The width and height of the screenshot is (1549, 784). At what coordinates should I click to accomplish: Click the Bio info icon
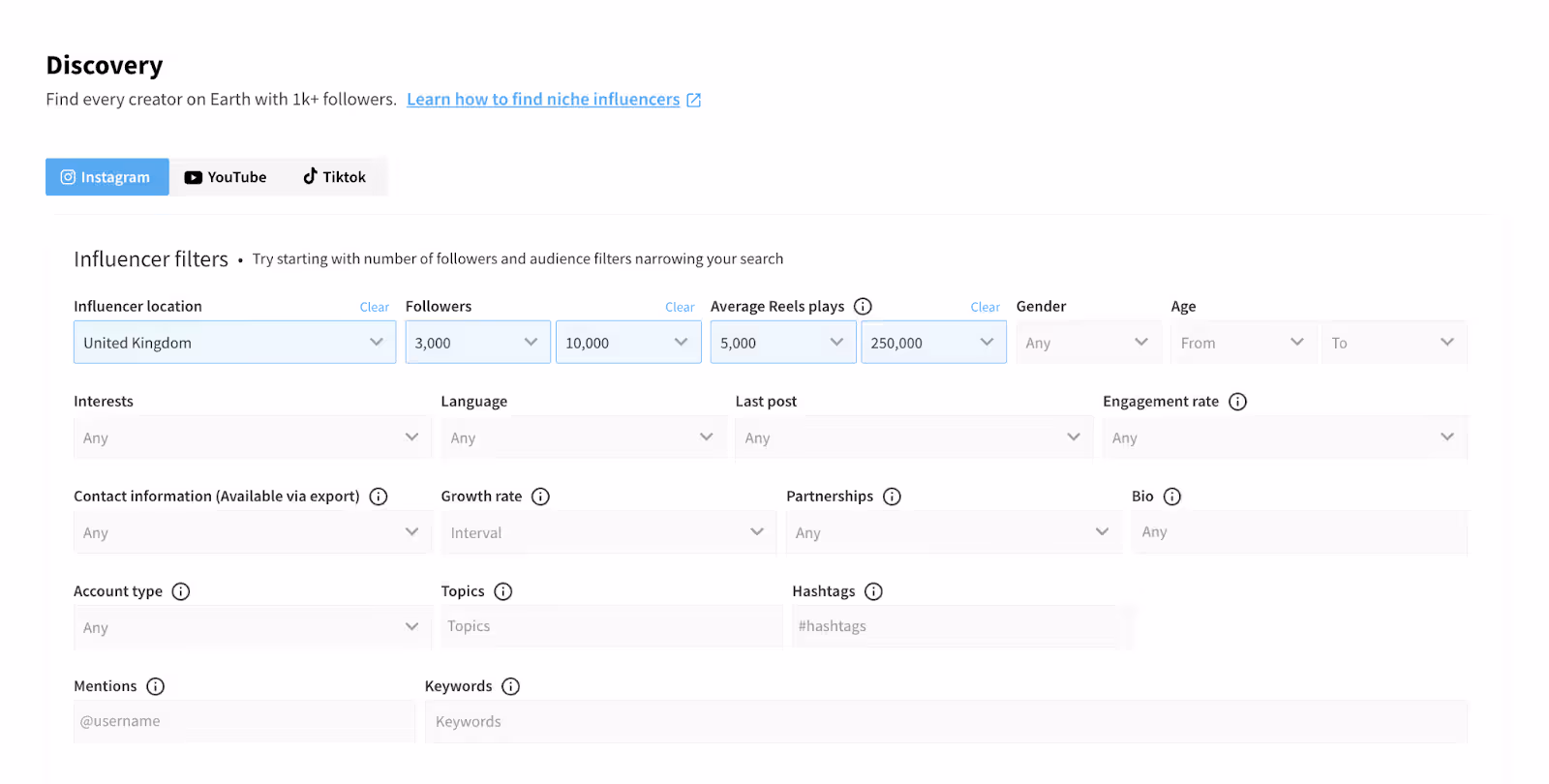[1172, 496]
